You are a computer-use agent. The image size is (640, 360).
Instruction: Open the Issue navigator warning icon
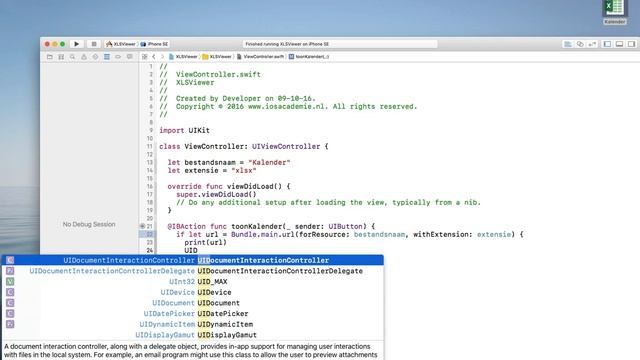tap(84, 57)
